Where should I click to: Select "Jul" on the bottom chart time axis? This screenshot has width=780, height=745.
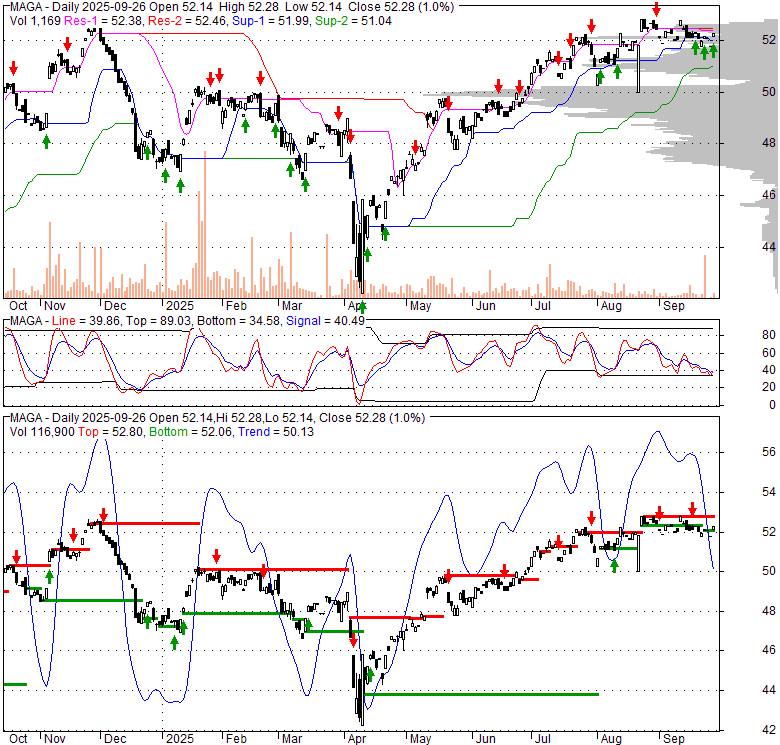point(543,739)
